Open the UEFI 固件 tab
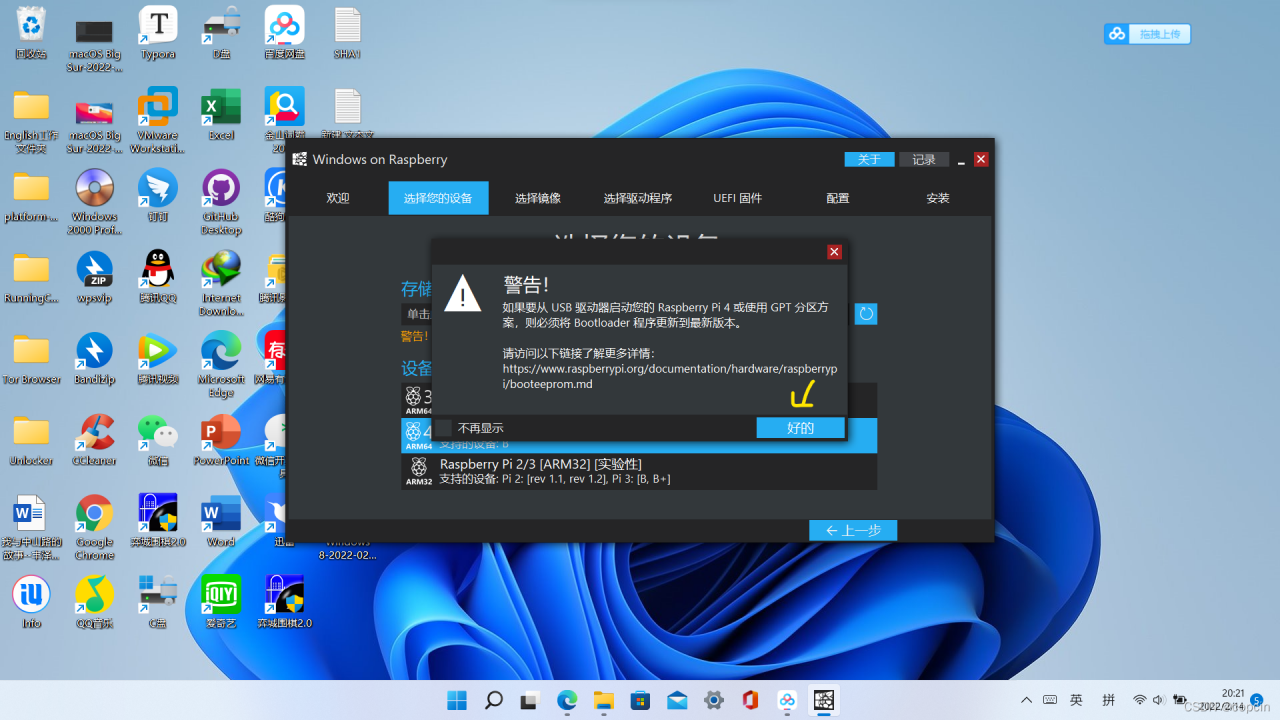This screenshot has width=1280, height=720. [x=738, y=198]
